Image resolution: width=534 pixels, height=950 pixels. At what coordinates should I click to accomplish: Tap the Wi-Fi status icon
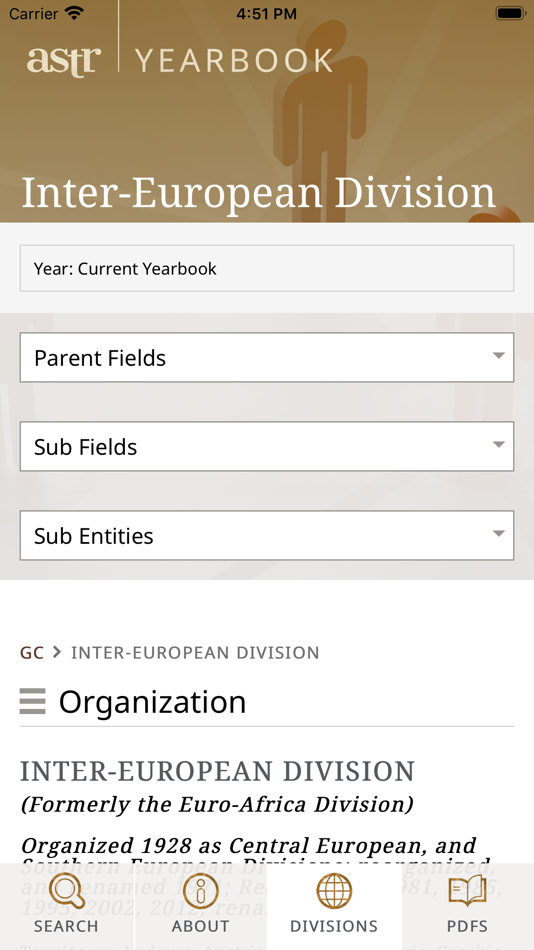[x=75, y=13]
